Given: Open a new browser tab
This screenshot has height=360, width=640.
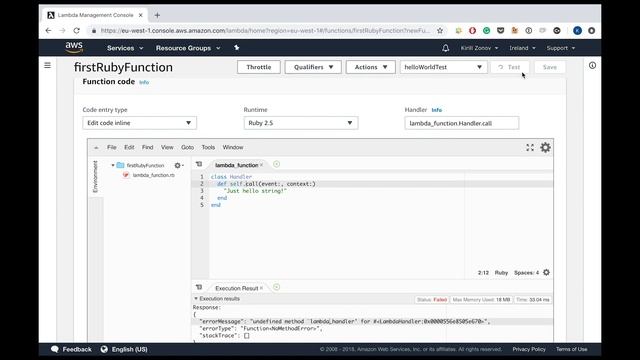Looking at the screenshot, I should [x=157, y=16].
